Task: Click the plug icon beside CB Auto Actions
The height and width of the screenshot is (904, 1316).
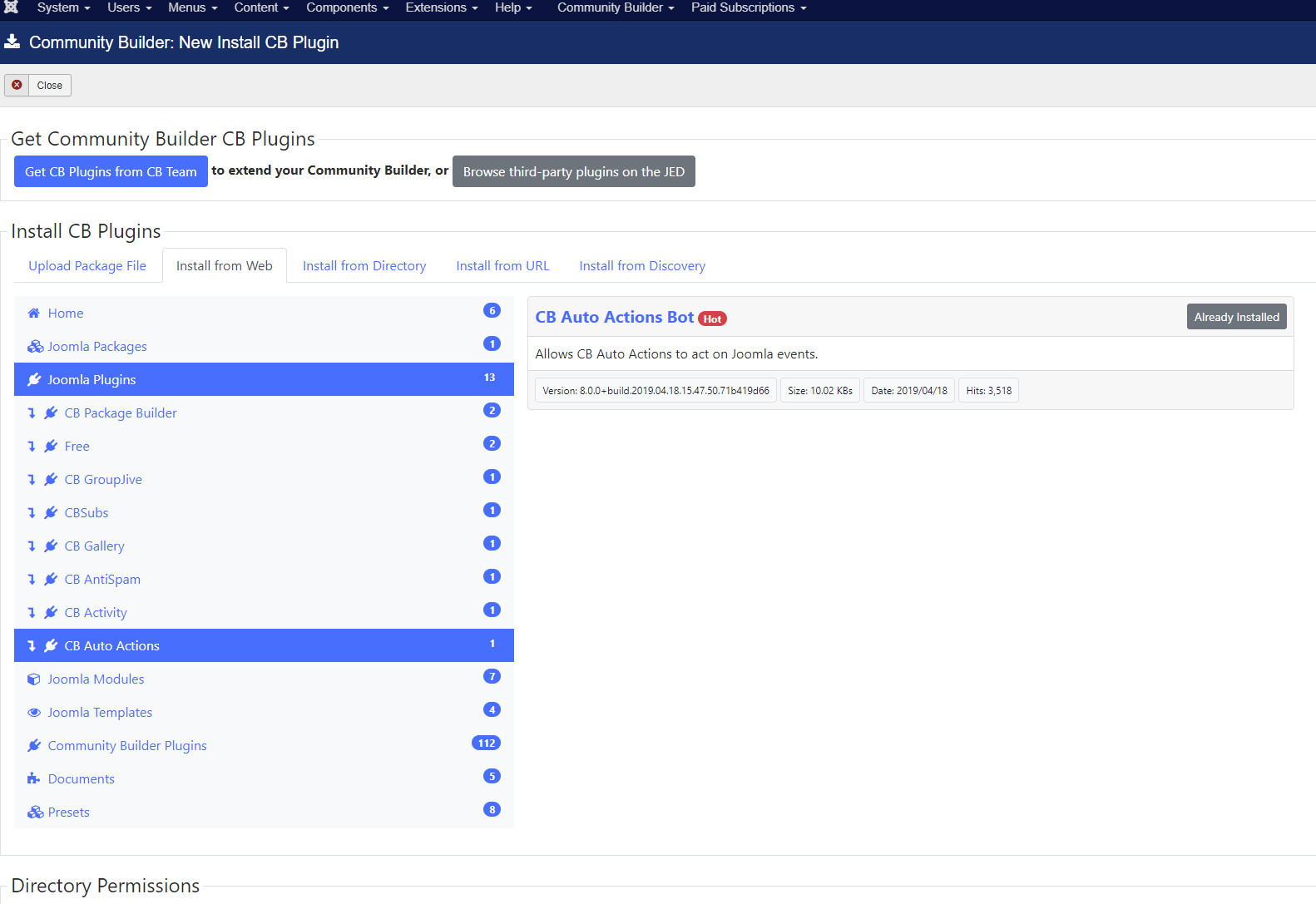Action: [51, 646]
